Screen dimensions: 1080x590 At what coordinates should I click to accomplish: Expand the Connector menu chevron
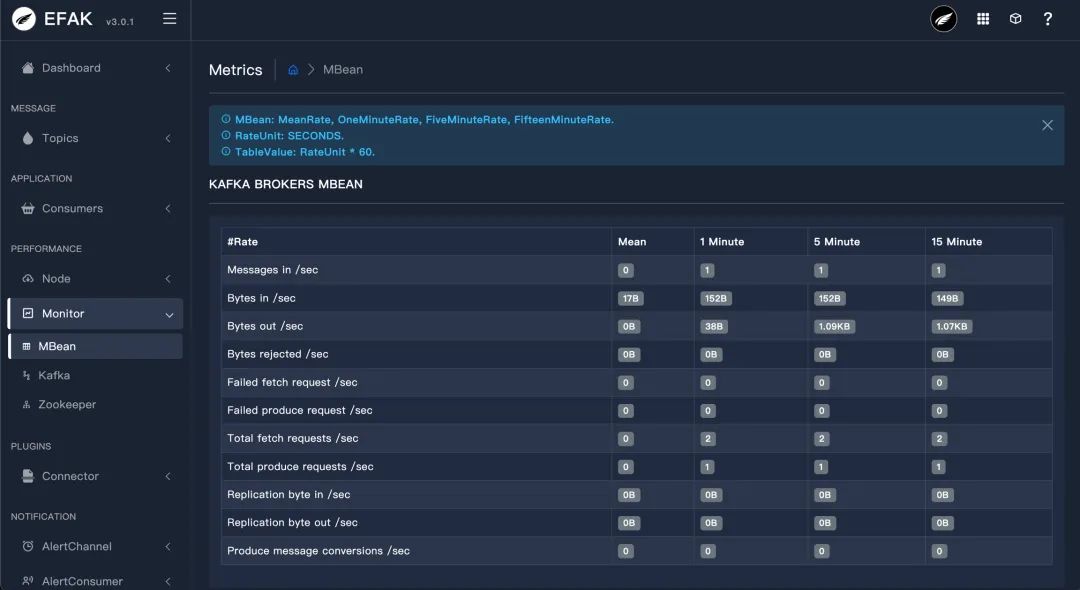coord(168,476)
